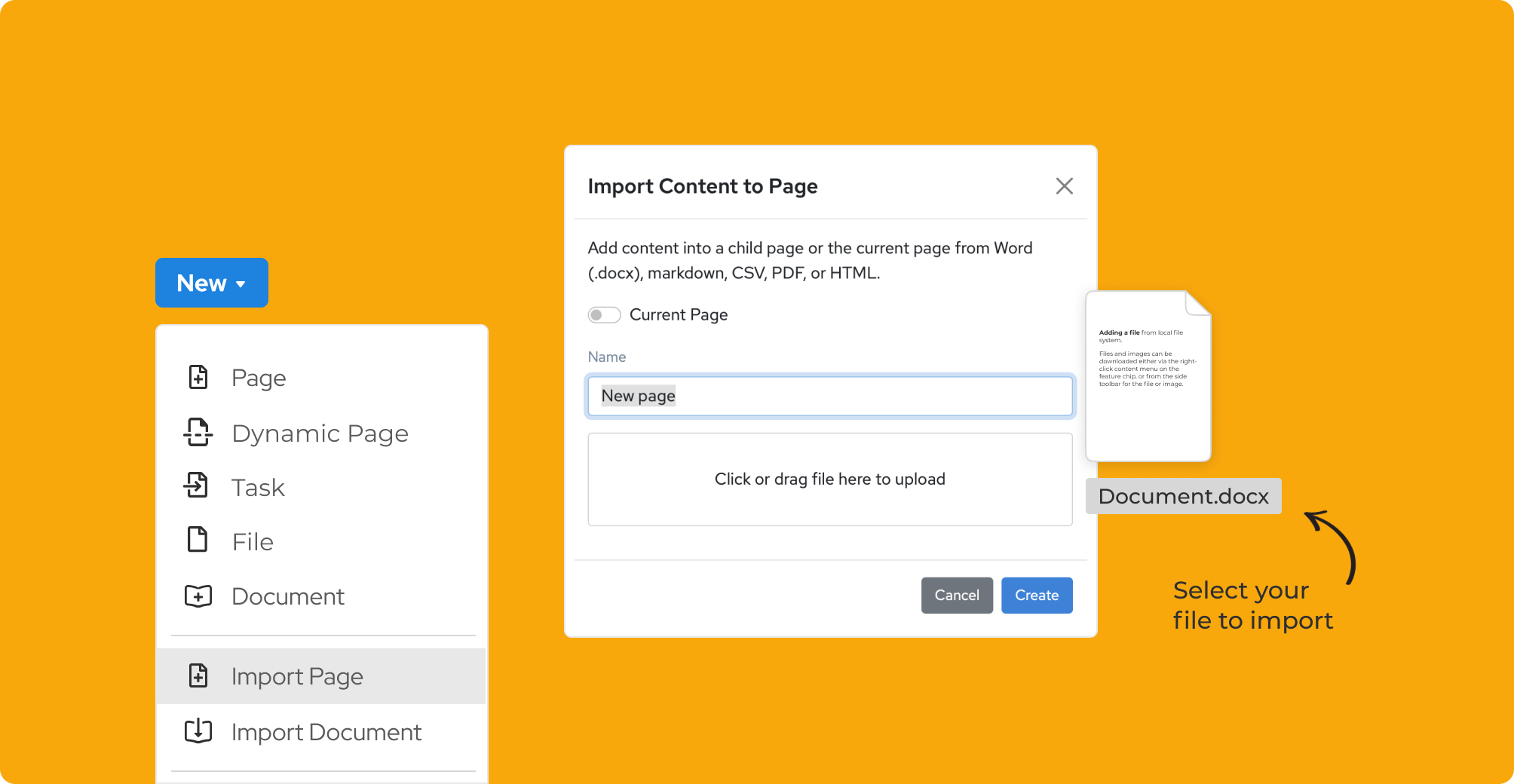Choose Import Document from the menu
This screenshot has height=784, width=1514.
[x=326, y=732]
